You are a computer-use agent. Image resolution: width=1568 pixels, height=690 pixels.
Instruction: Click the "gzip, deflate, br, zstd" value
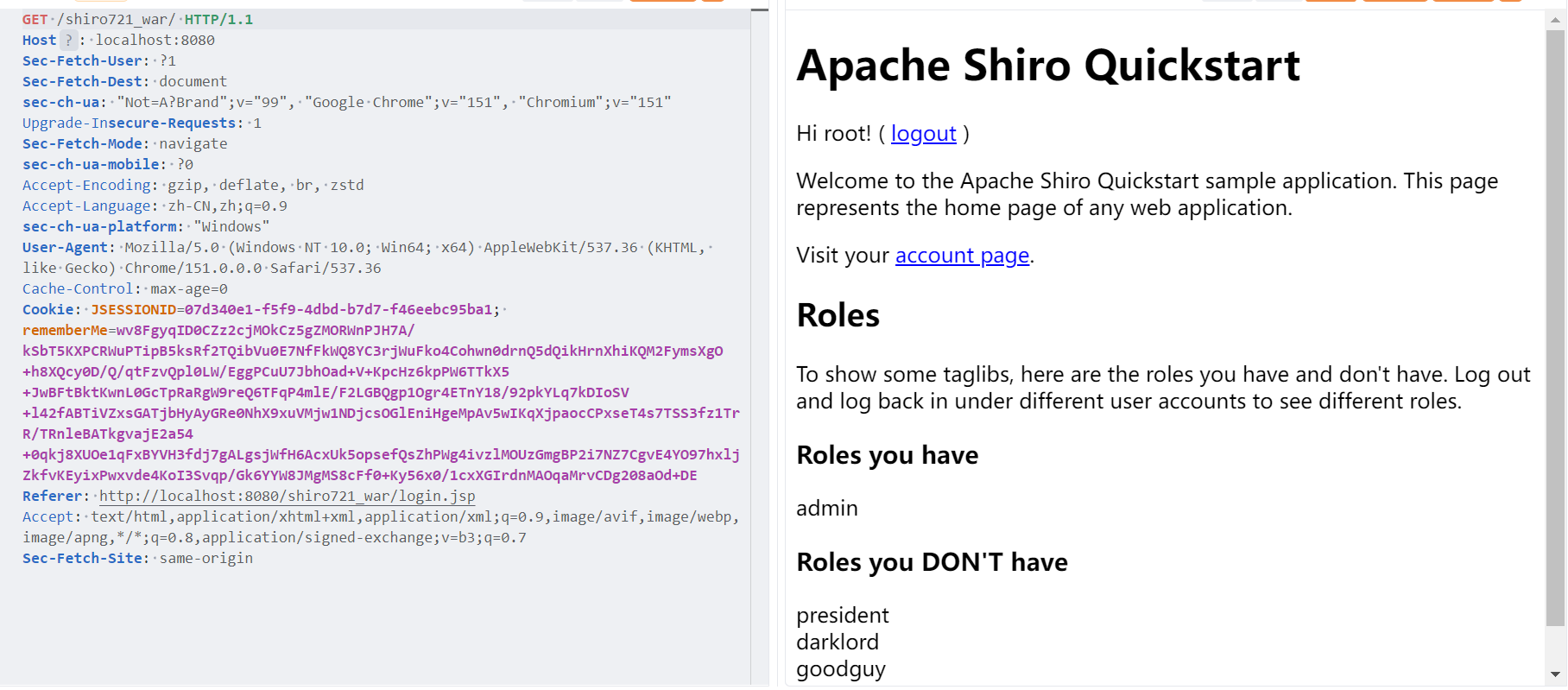[x=266, y=186]
